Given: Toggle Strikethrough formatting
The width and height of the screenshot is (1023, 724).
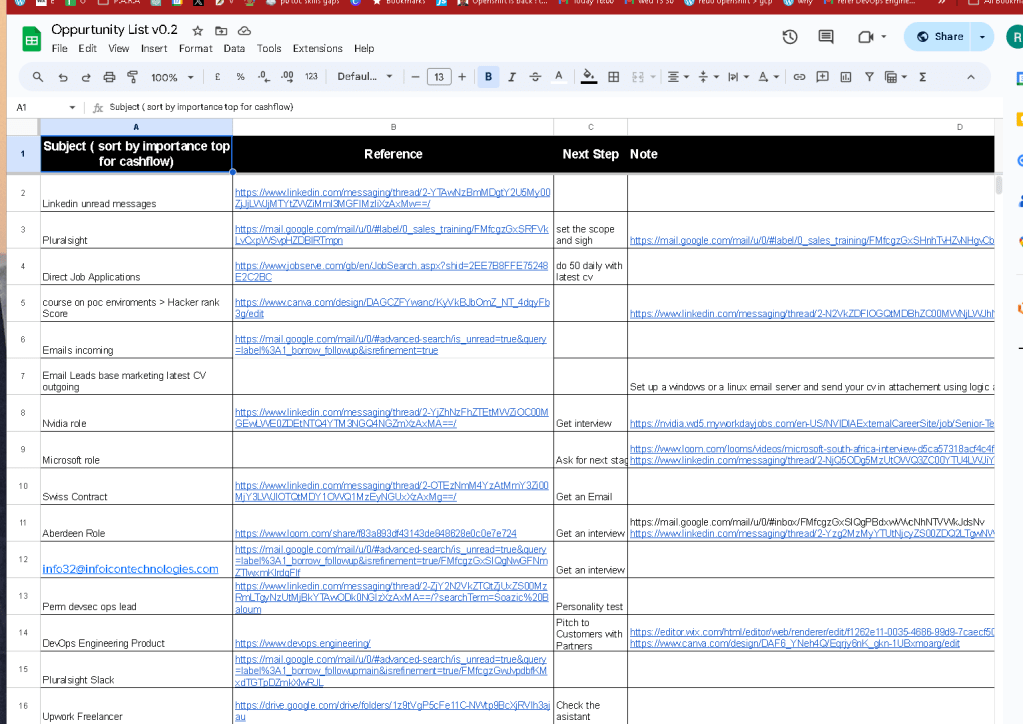Looking at the screenshot, I should 535,77.
